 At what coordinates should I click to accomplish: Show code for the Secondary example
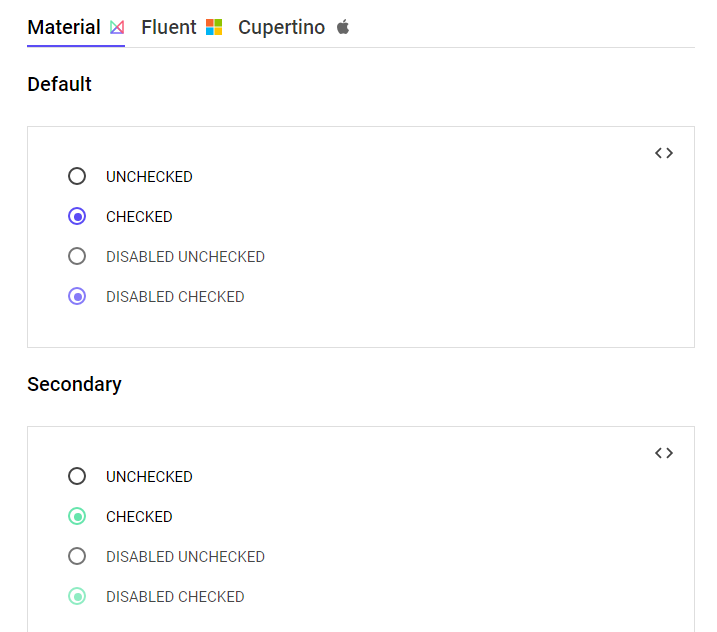click(x=664, y=453)
